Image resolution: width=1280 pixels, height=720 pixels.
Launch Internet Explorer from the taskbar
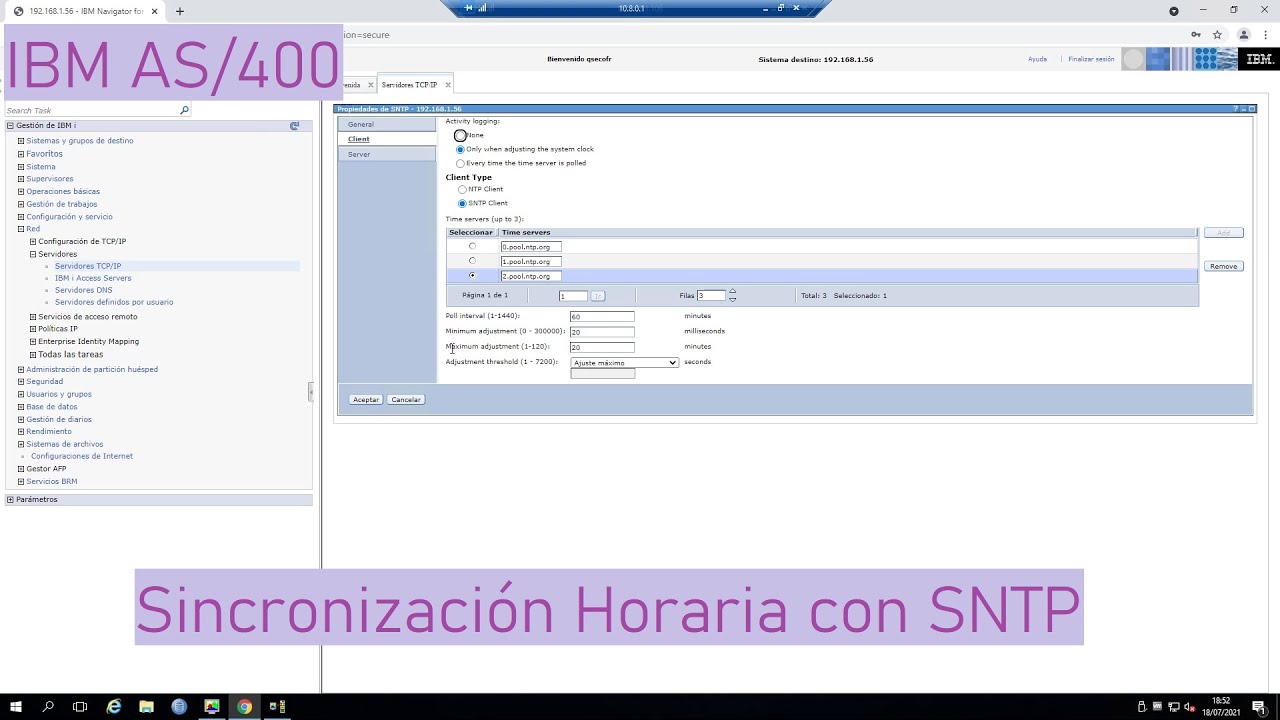click(114, 707)
